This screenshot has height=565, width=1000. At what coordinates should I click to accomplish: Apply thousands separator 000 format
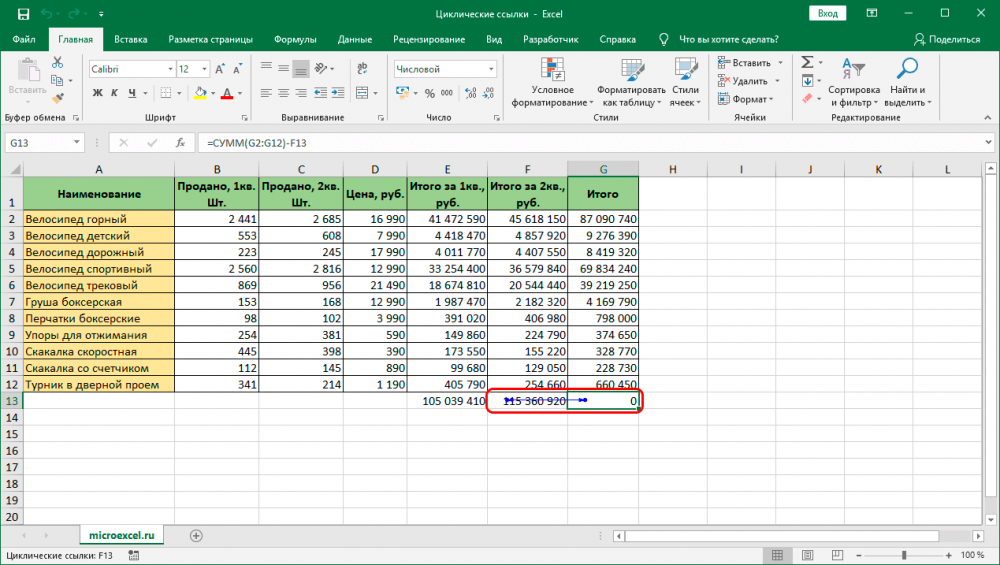447,93
